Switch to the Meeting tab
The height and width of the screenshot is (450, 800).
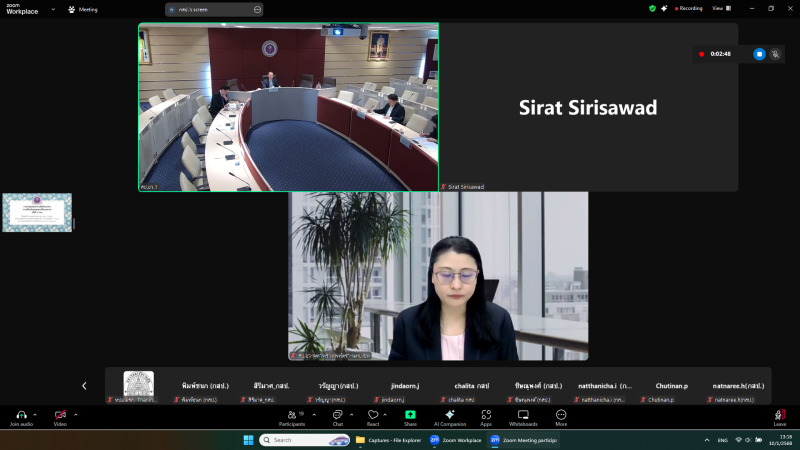[83, 9]
